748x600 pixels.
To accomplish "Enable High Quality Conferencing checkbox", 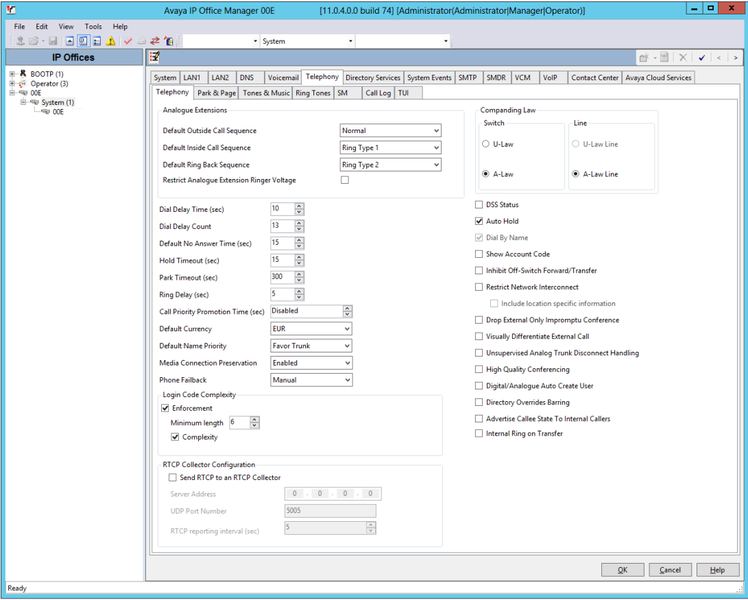I will pyautogui.click(x=479, y=369).
